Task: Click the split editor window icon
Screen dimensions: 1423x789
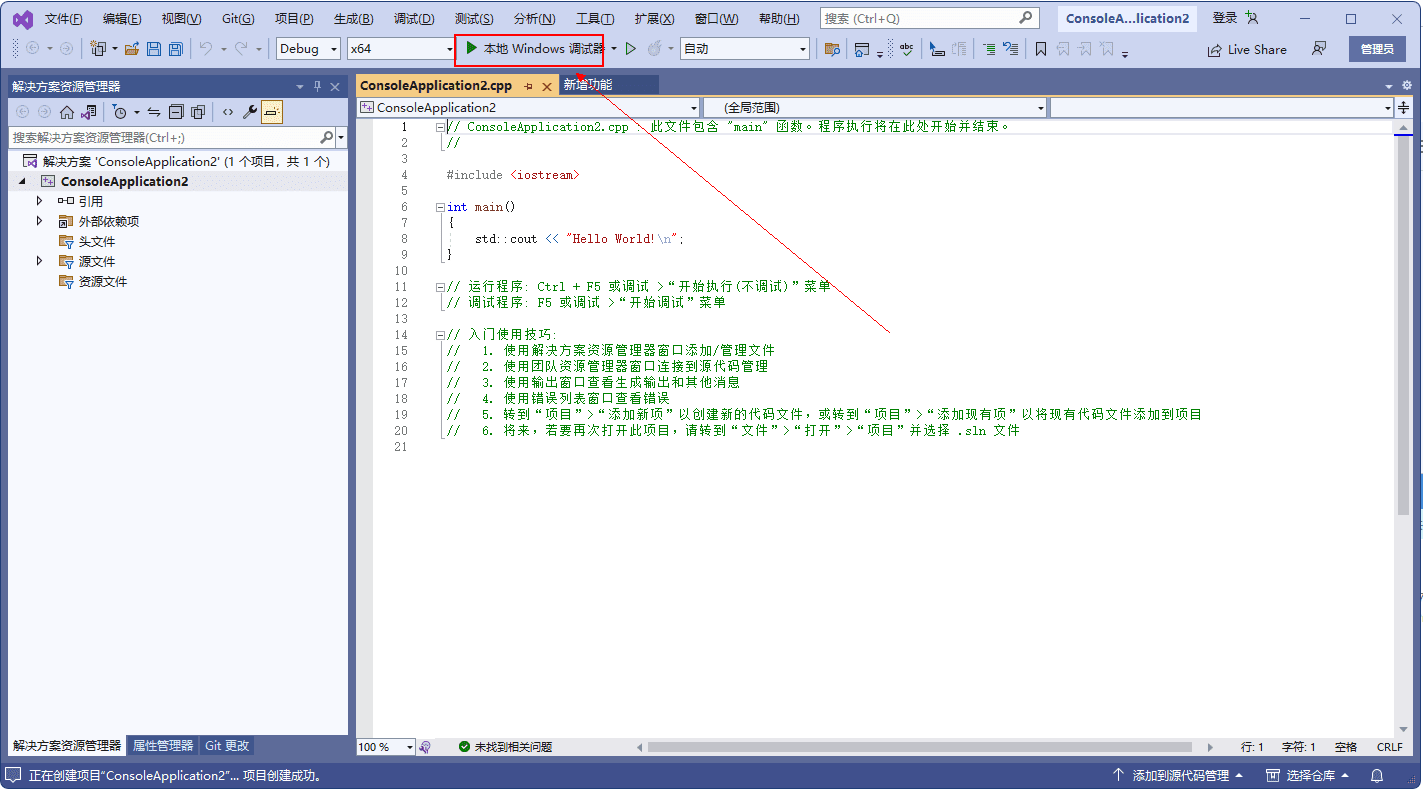Action: point(1404,107)
